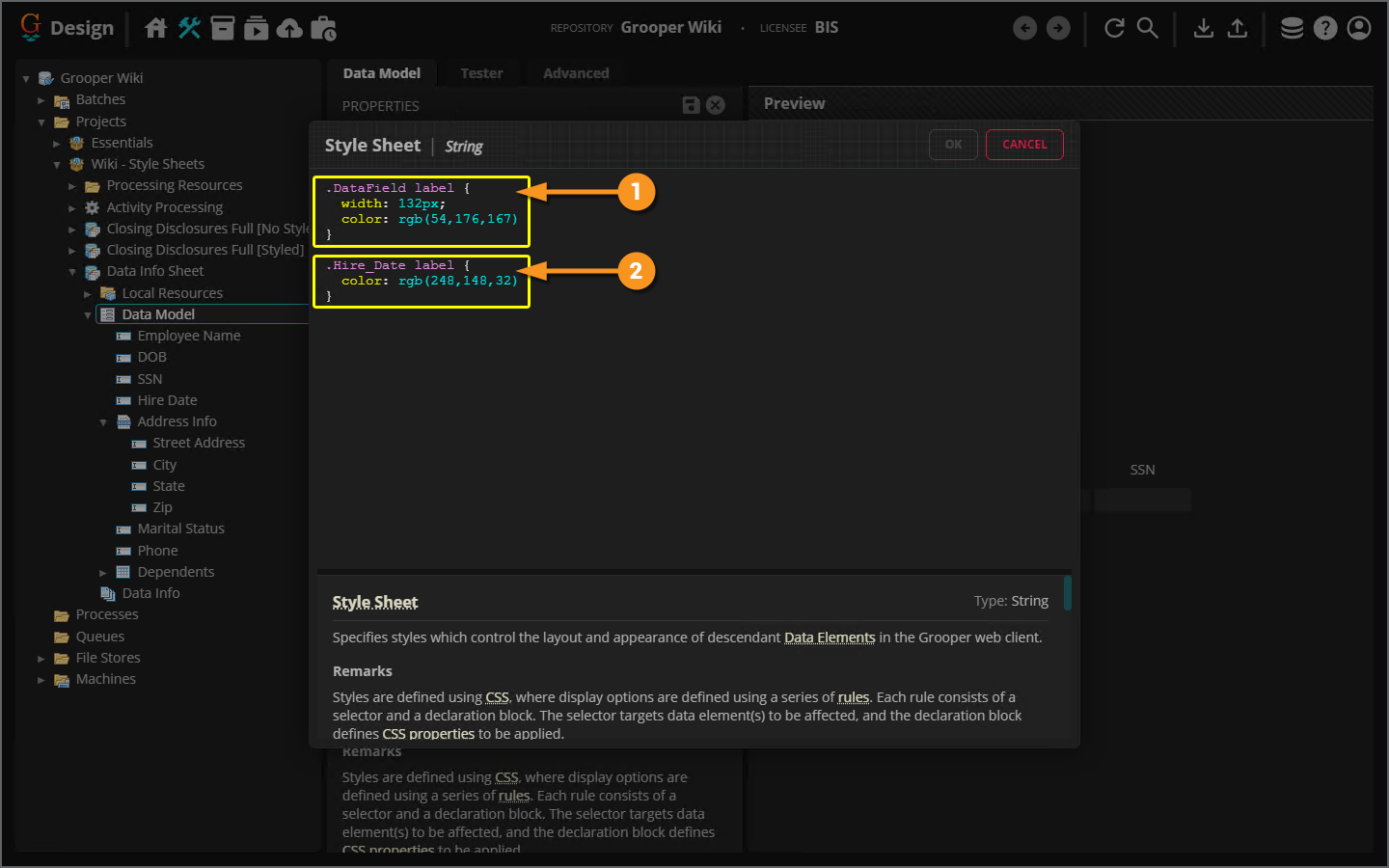This screenshot has height=868, width=1389.
Task: Open search with the magnifier icon
Action: [x=1147, y=28]
